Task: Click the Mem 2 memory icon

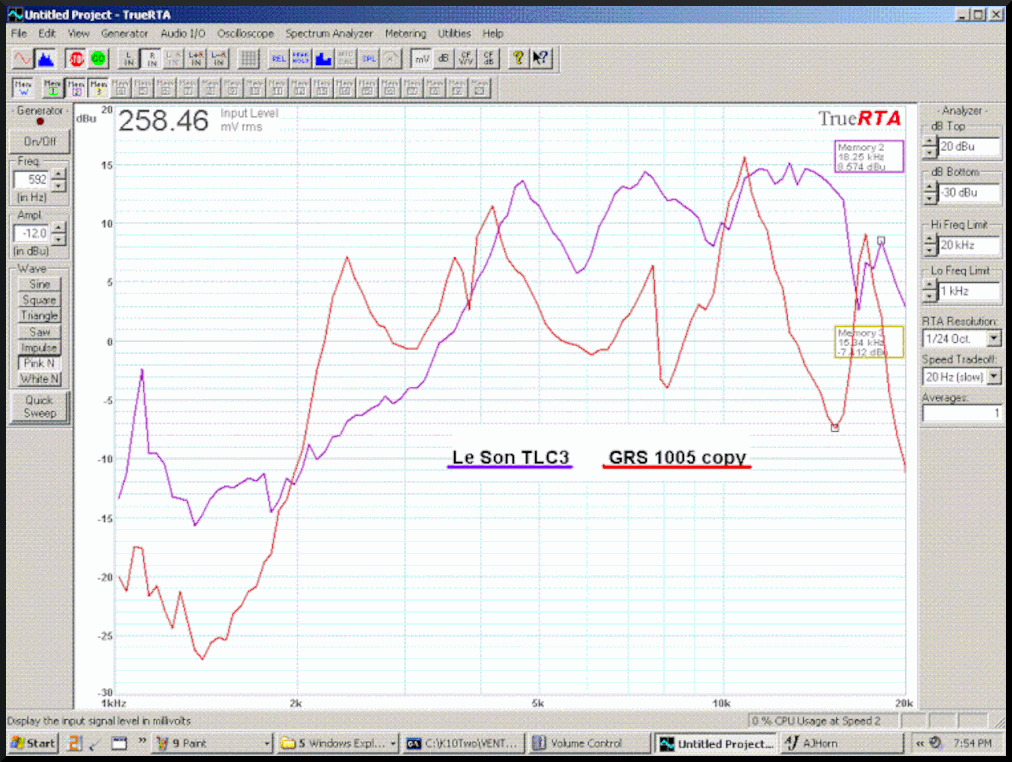Action: pyautogui.click(x=76, y=88)
